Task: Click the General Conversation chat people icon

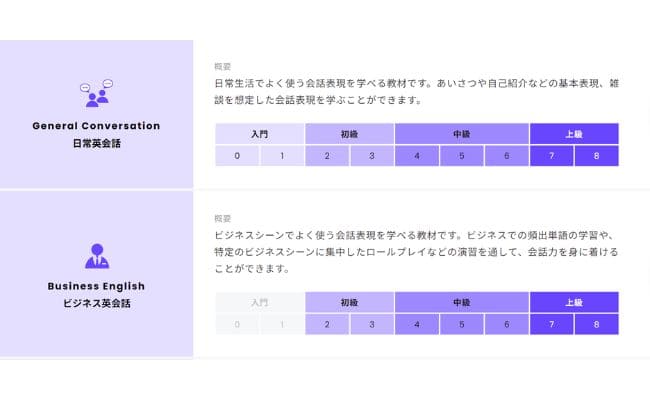Action: pyautogui.click(x=96, y=93)
